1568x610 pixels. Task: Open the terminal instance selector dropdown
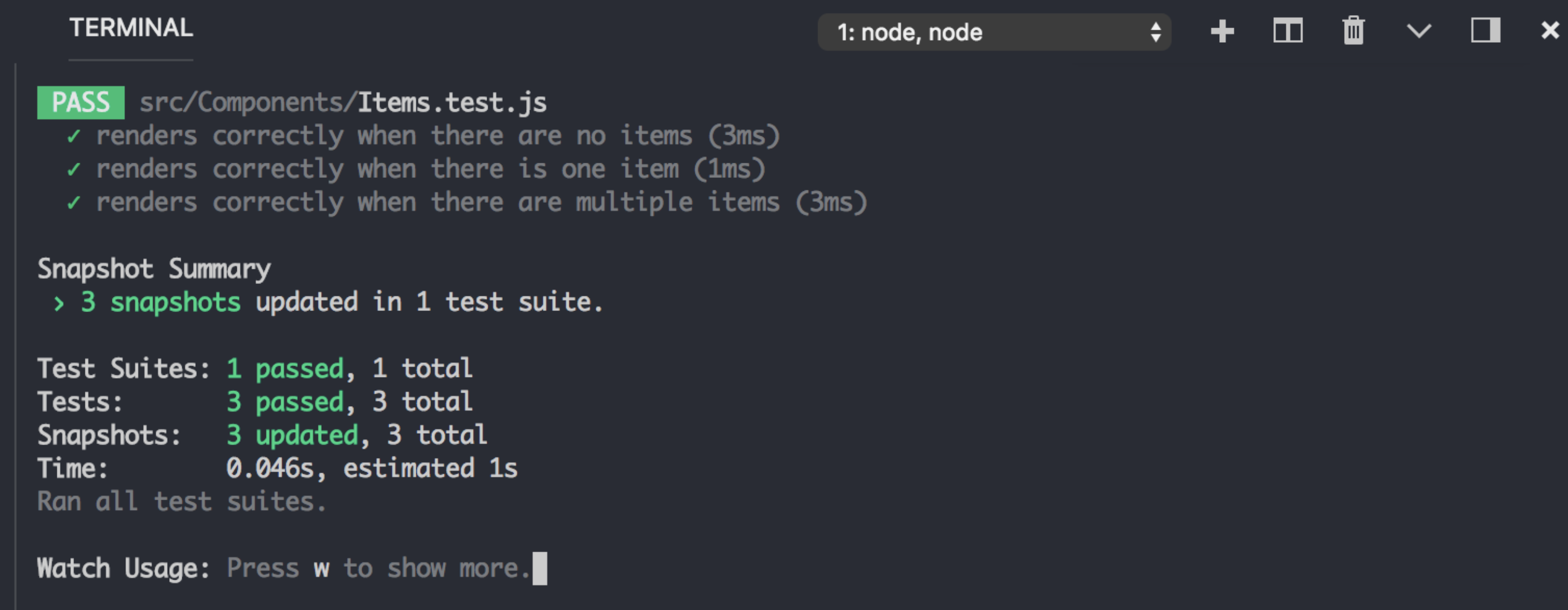[x=994, y=32]
